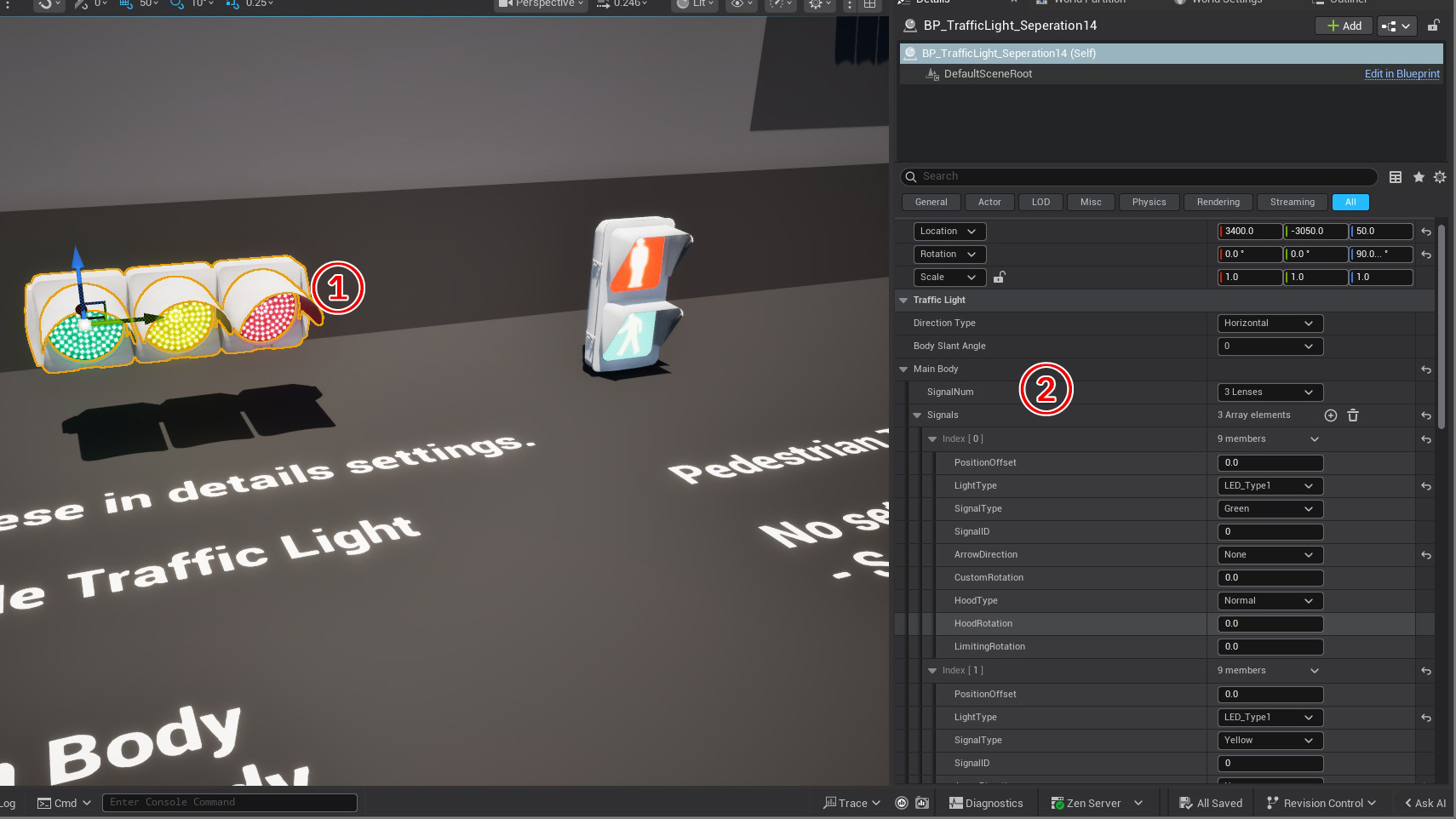Reset the ArrowDirection property to default

pyautogui.click(x=1426, y=555)
